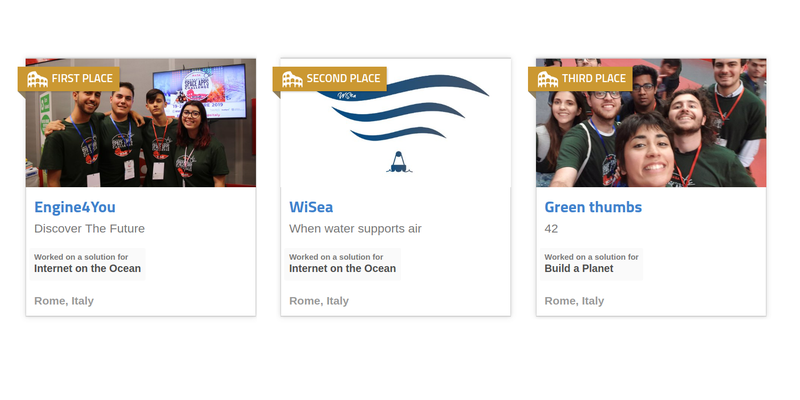Click the Engine4You team photo

pos(141,122)
